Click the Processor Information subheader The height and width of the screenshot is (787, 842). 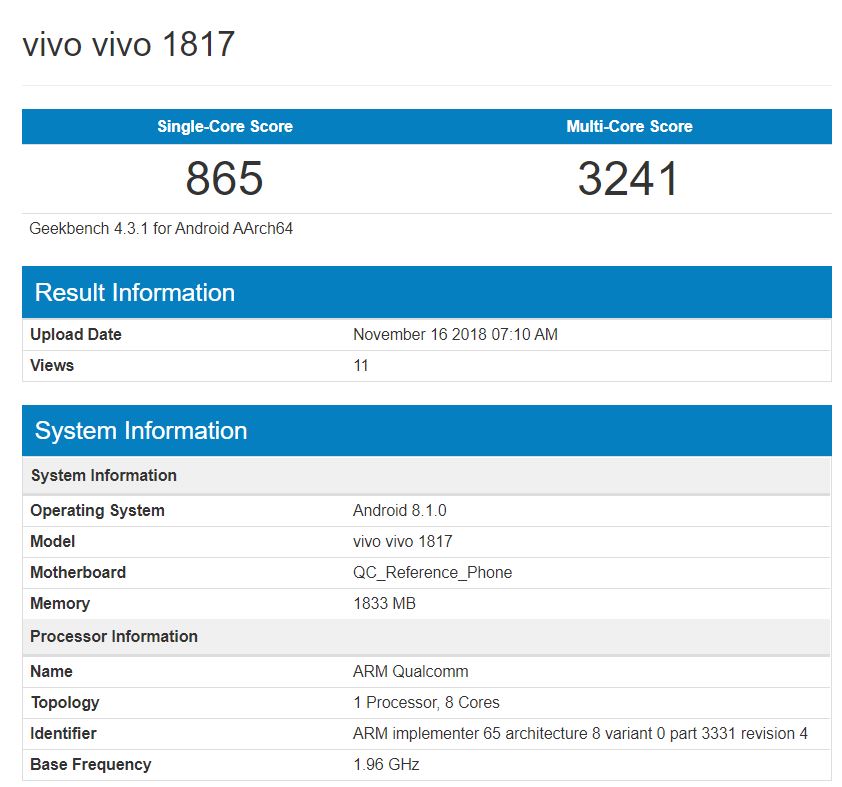[x=427, y=637]
